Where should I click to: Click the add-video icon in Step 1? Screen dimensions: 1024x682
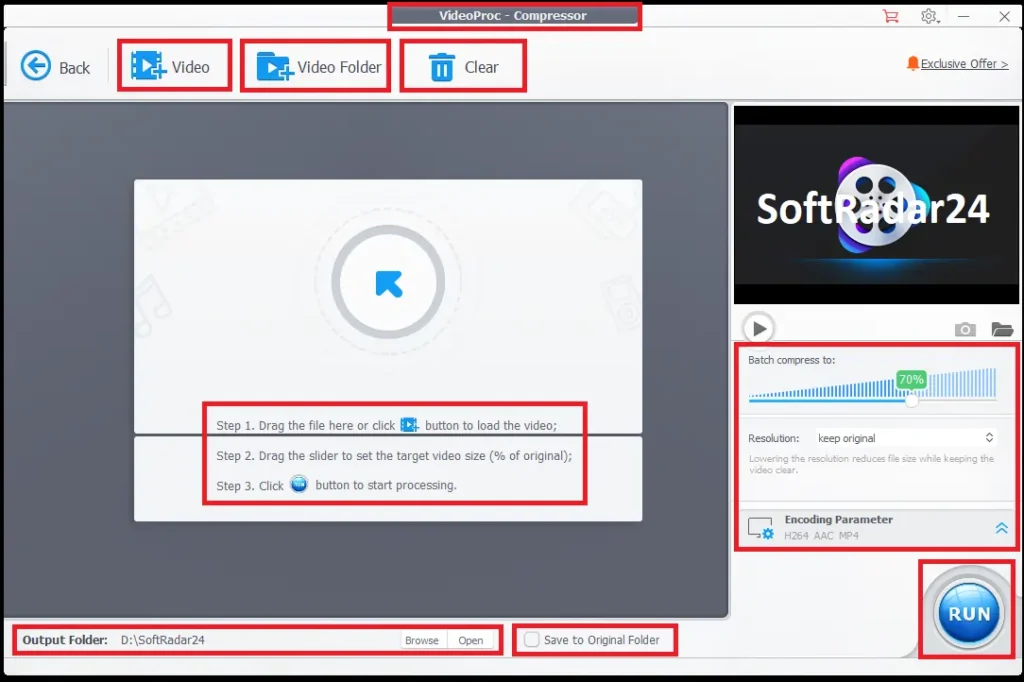[409, 425]
